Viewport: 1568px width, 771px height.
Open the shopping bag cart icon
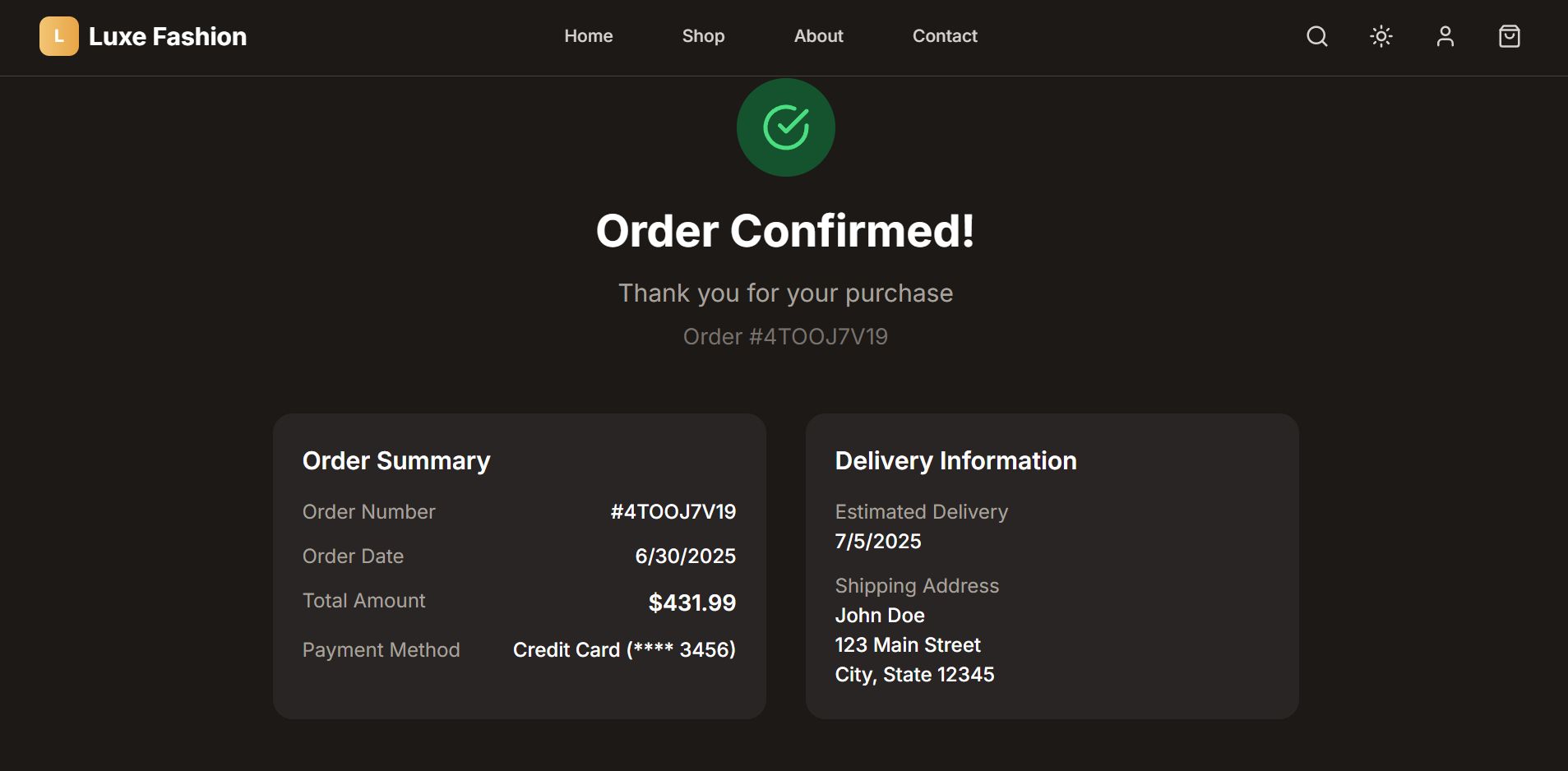pos(1510,36)
